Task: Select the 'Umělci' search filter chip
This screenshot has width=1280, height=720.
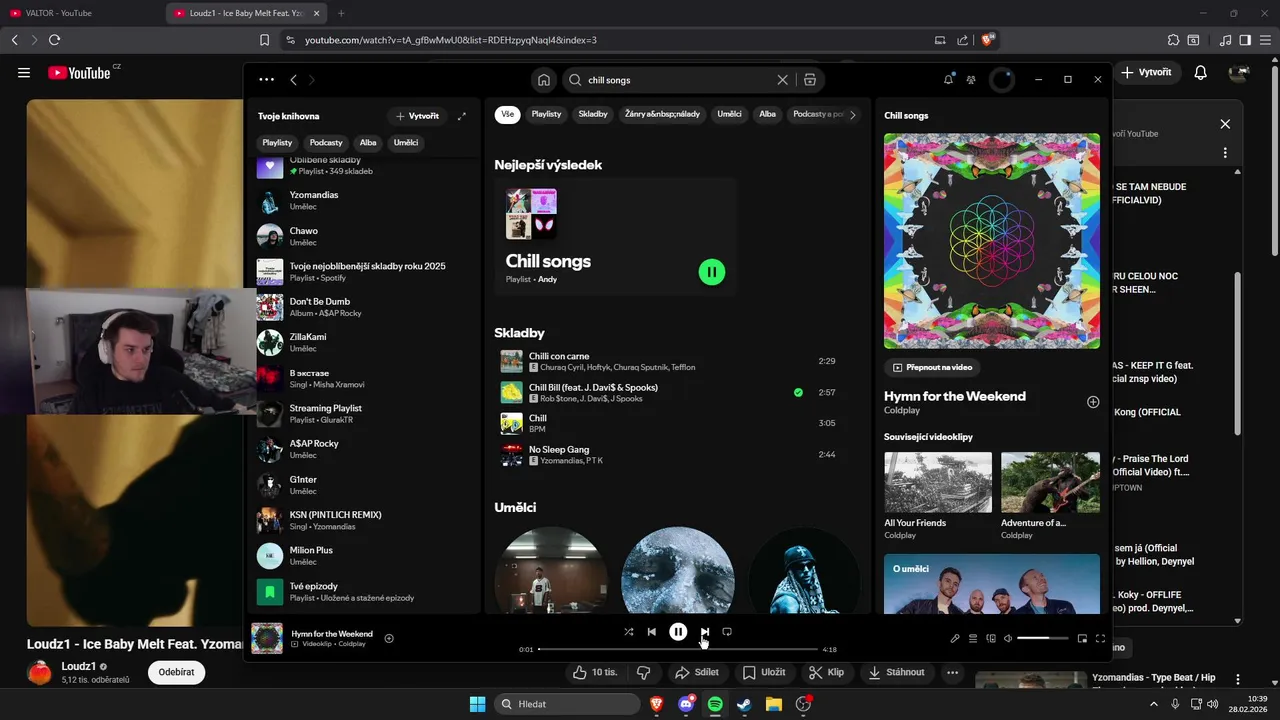Action: pos(730,114)
